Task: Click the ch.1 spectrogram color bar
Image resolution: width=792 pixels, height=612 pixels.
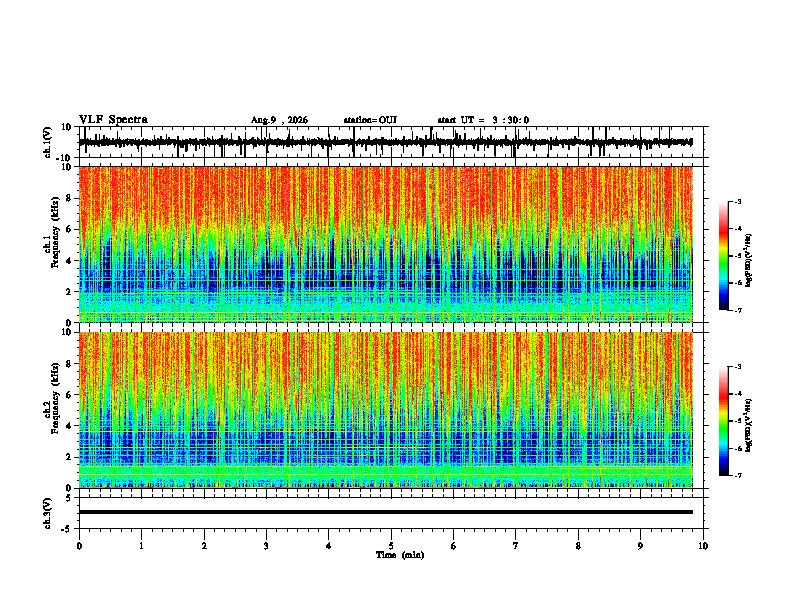Action: pos(724,256)
